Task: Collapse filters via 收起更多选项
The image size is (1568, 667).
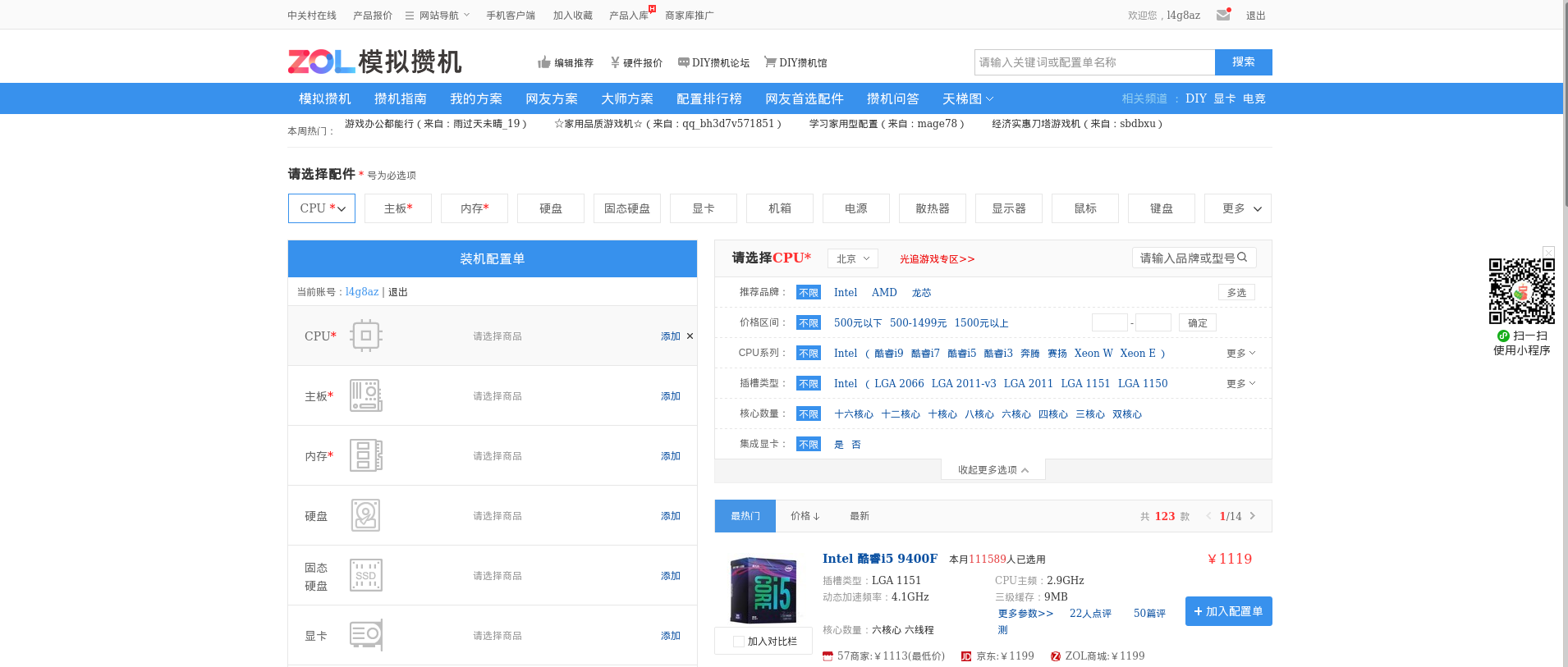Action: pos(993,470)
